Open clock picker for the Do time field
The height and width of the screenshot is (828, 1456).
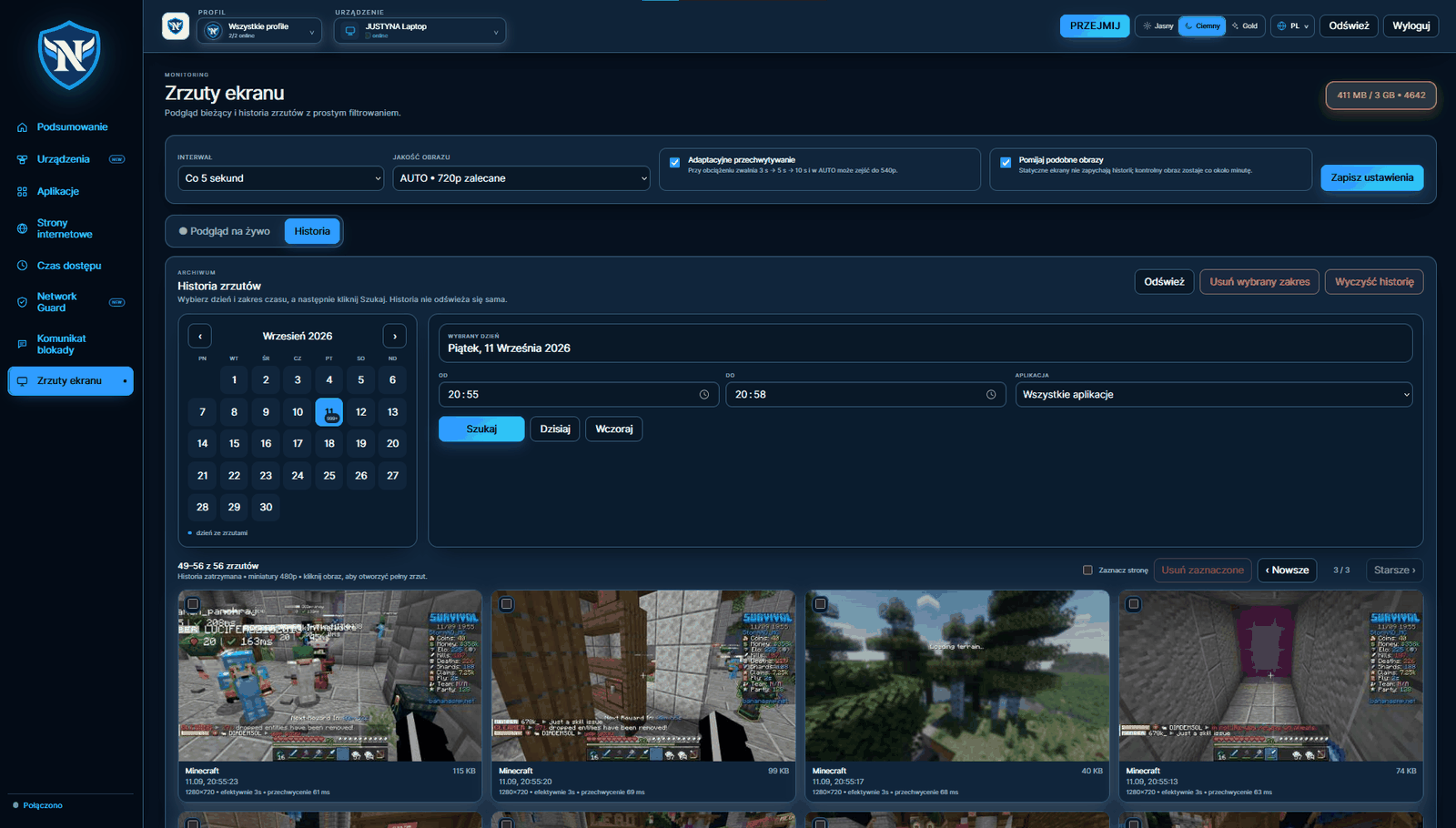(991, 395)
